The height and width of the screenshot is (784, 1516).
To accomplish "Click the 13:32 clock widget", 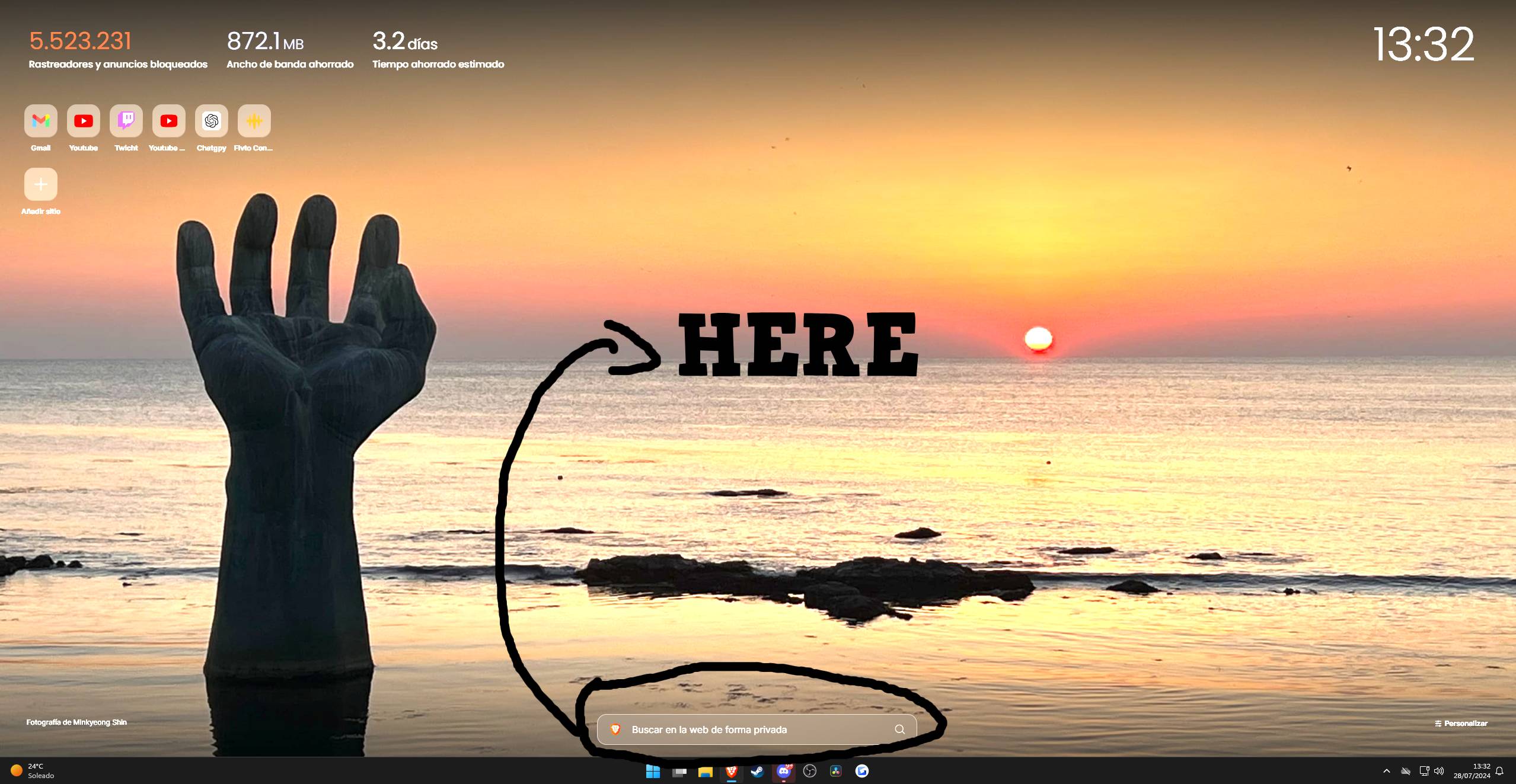I will [1423, 44].
